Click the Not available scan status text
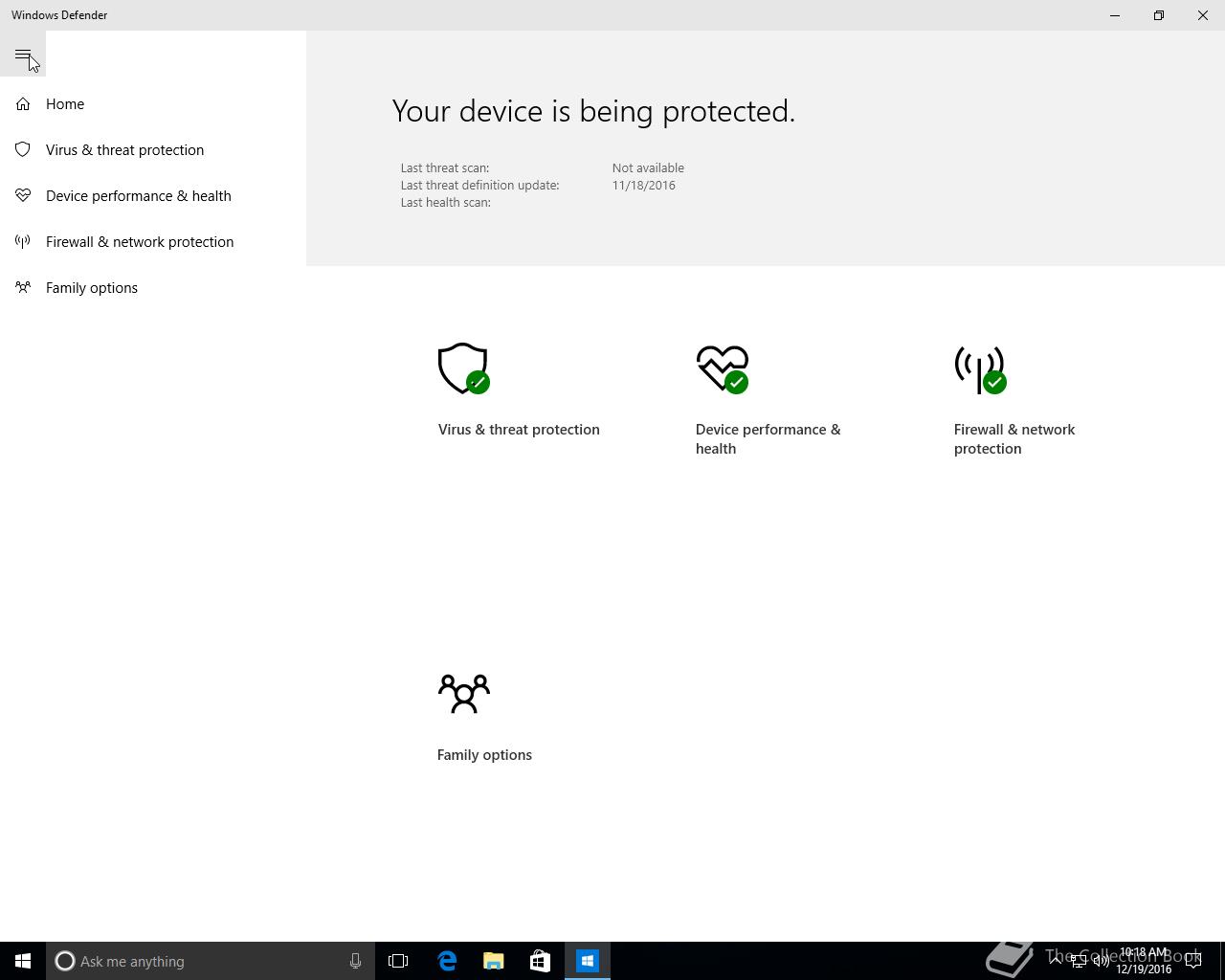The height and width of the screenshot is (980, 1225). coord(648,168)
